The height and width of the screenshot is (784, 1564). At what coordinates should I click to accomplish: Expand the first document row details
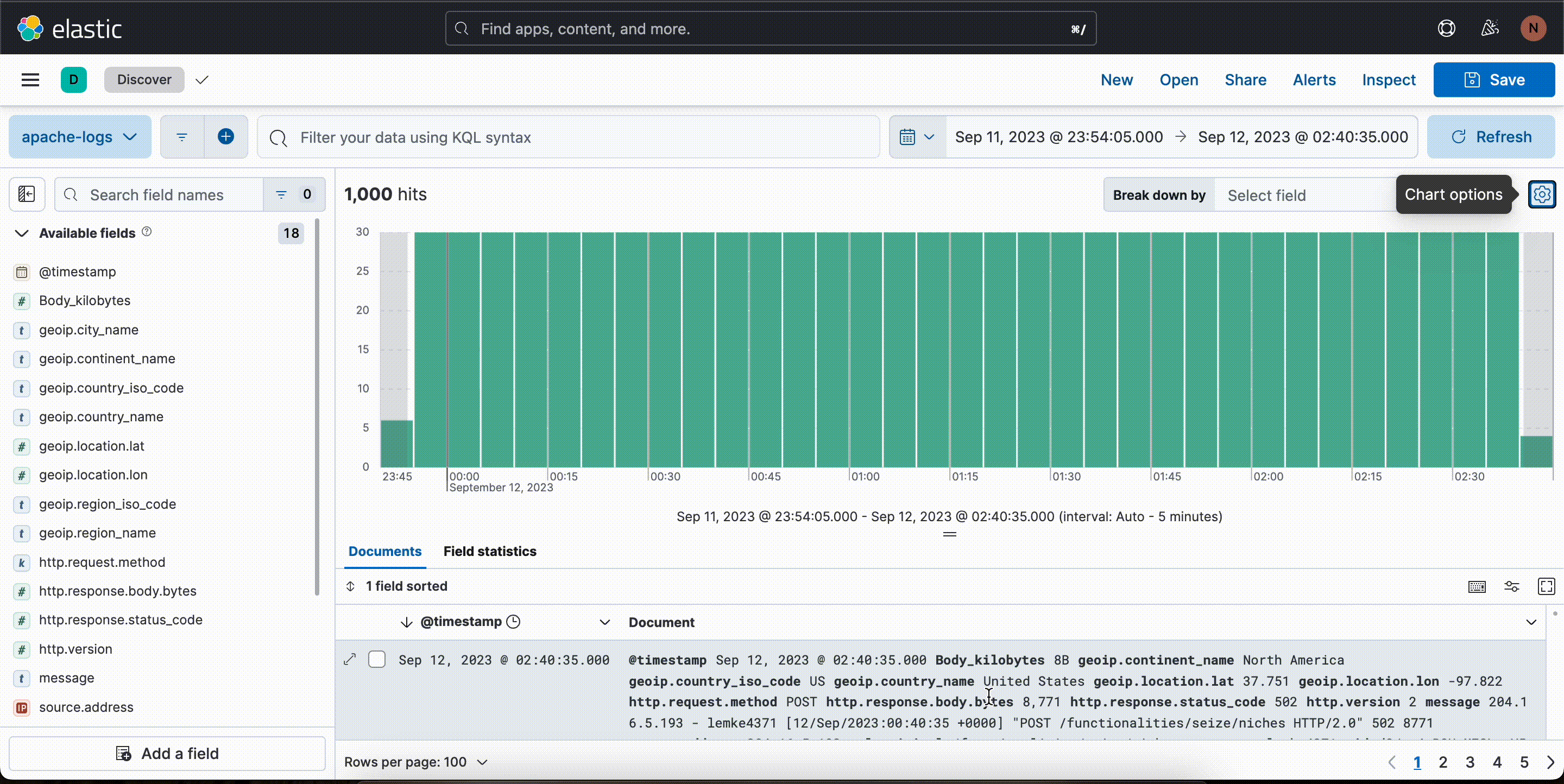(350, 660)
